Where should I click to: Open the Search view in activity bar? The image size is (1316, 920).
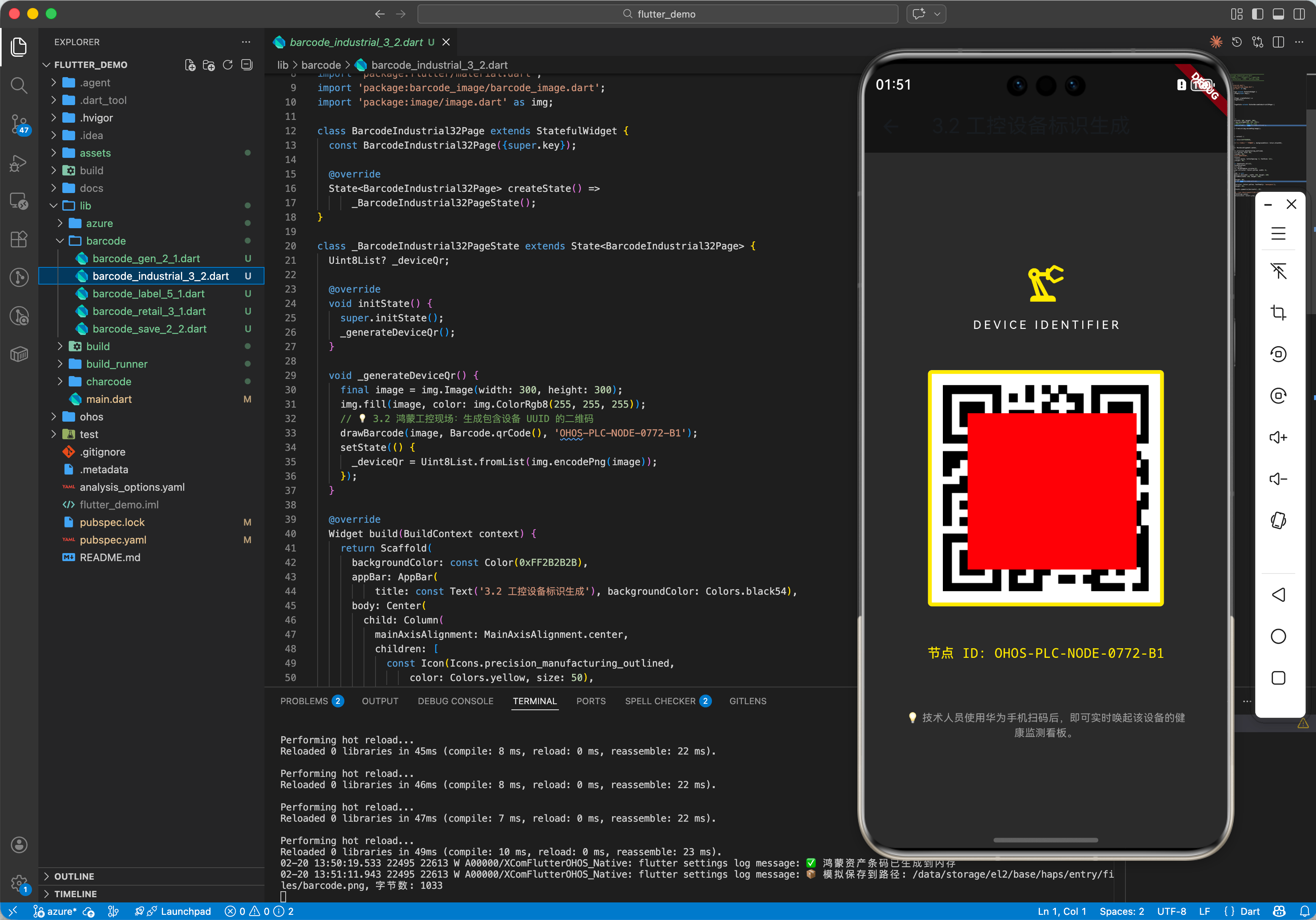pyautogui.click(x=19, y=86)
